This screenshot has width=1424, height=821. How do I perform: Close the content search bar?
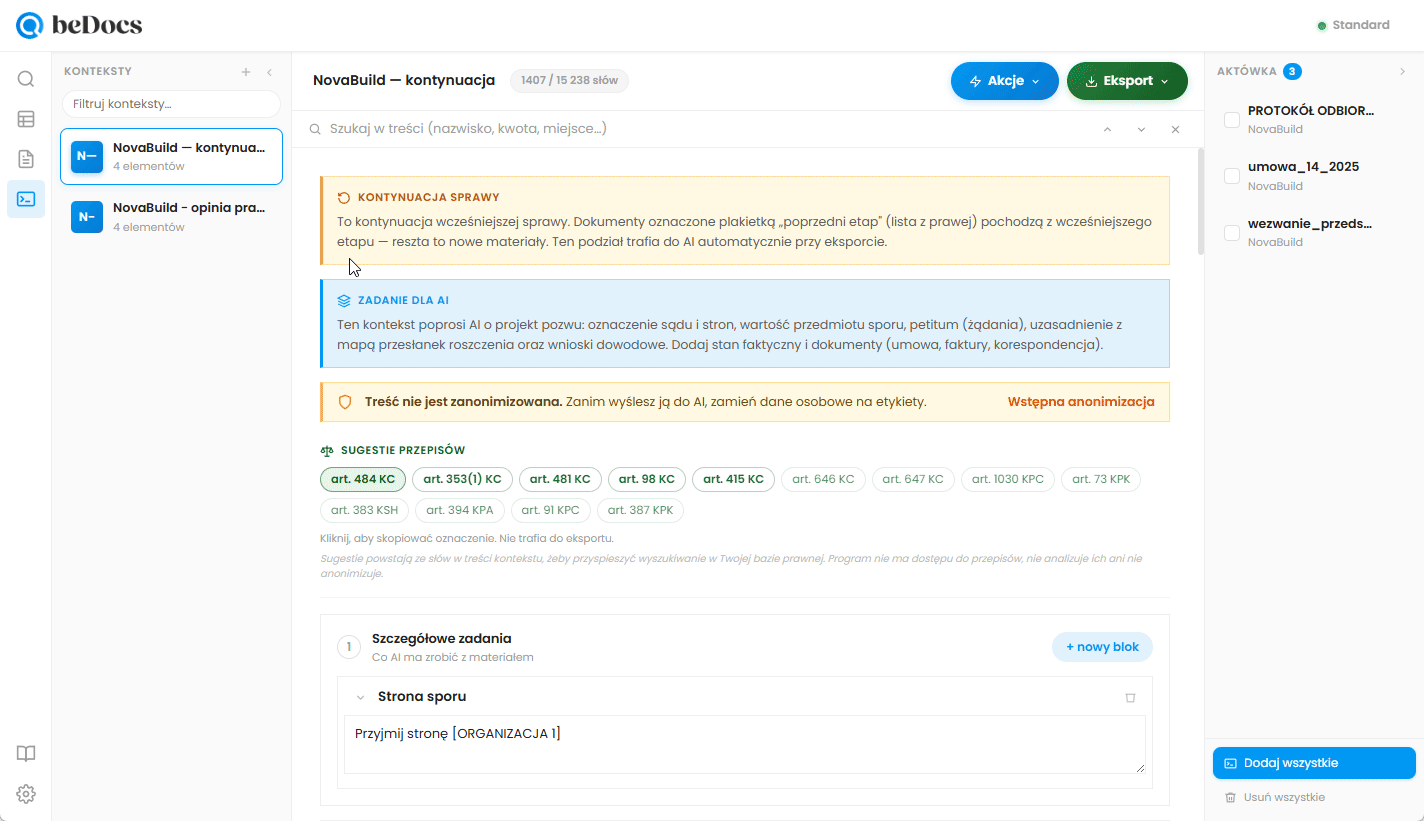coord(1175,129)
